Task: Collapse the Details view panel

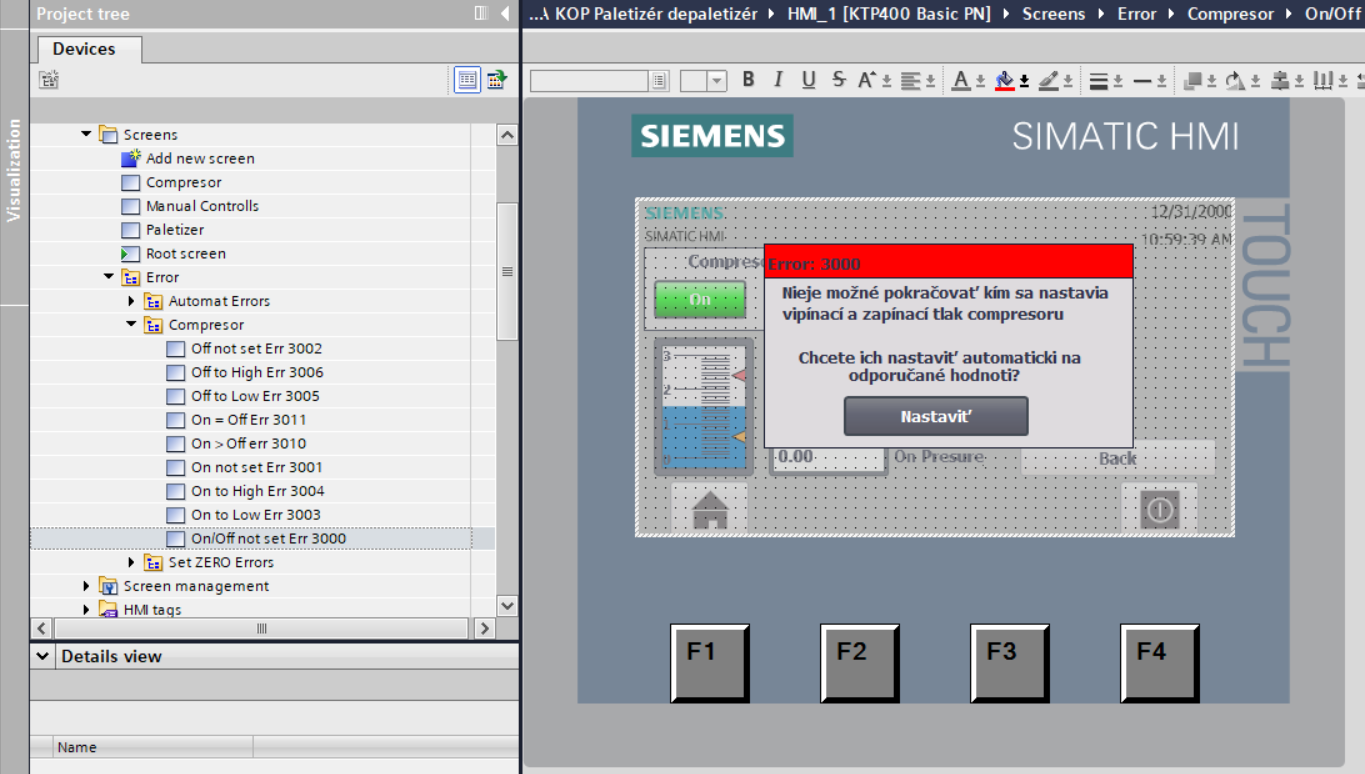Action: click(x=43, y=657)
